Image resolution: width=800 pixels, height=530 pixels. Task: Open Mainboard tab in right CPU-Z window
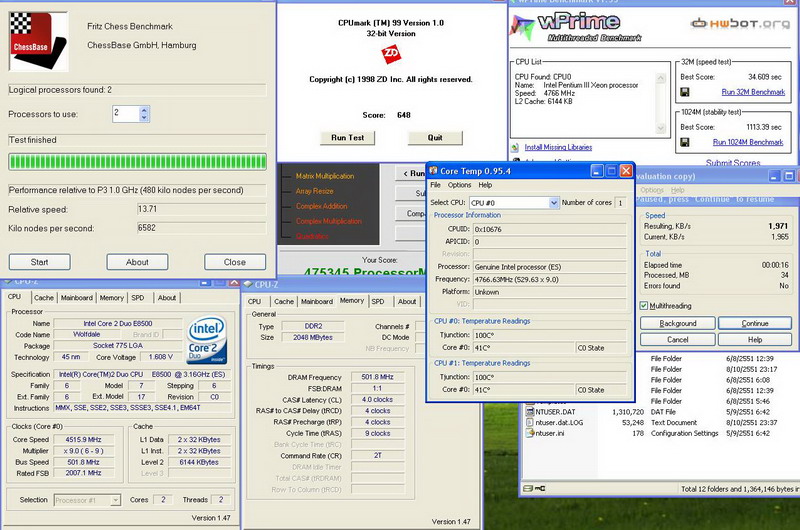[x=317, y=301]
